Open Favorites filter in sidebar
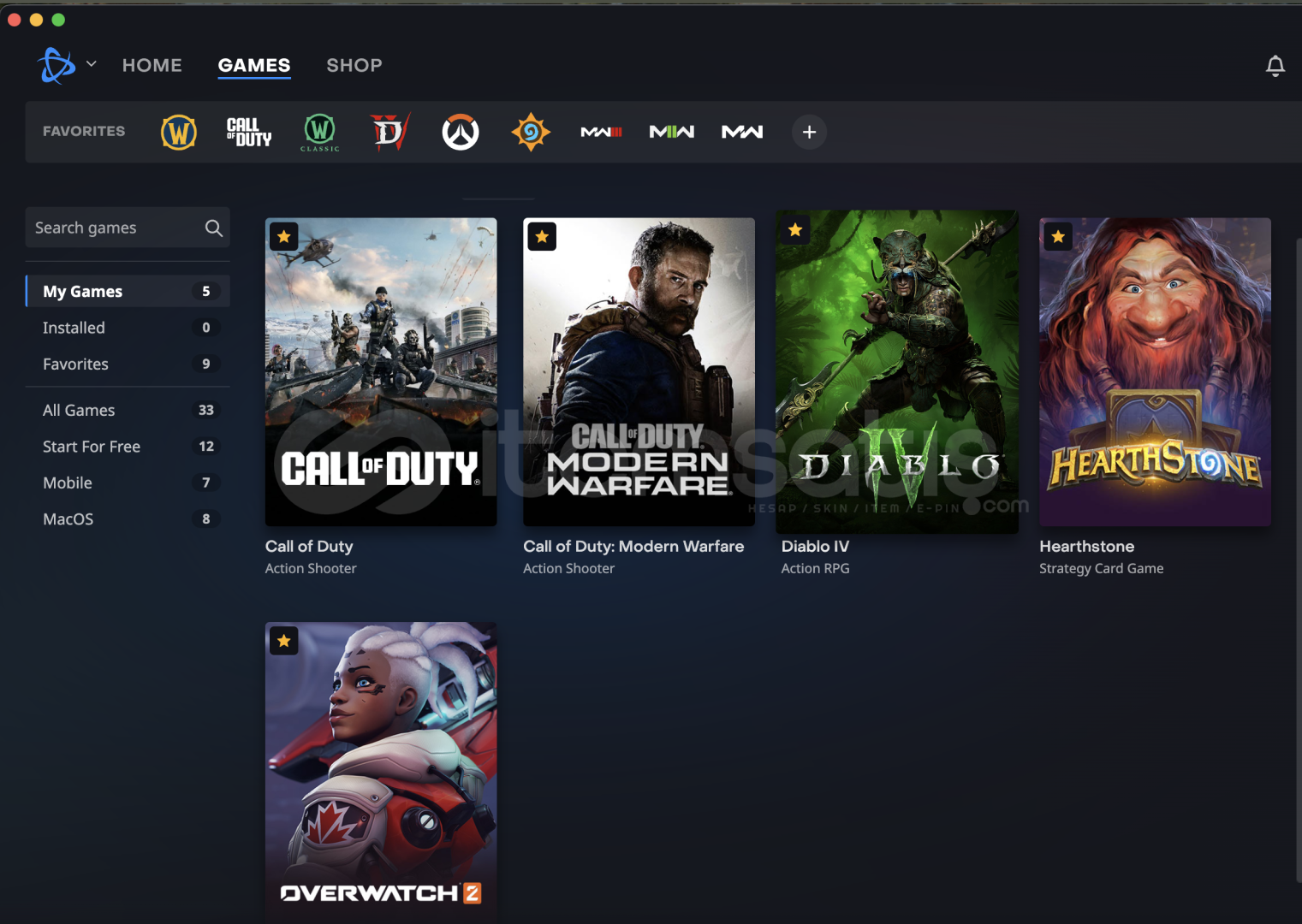Image resolution: width=1302 pixels, height=924 pixels. coord(128,364)
